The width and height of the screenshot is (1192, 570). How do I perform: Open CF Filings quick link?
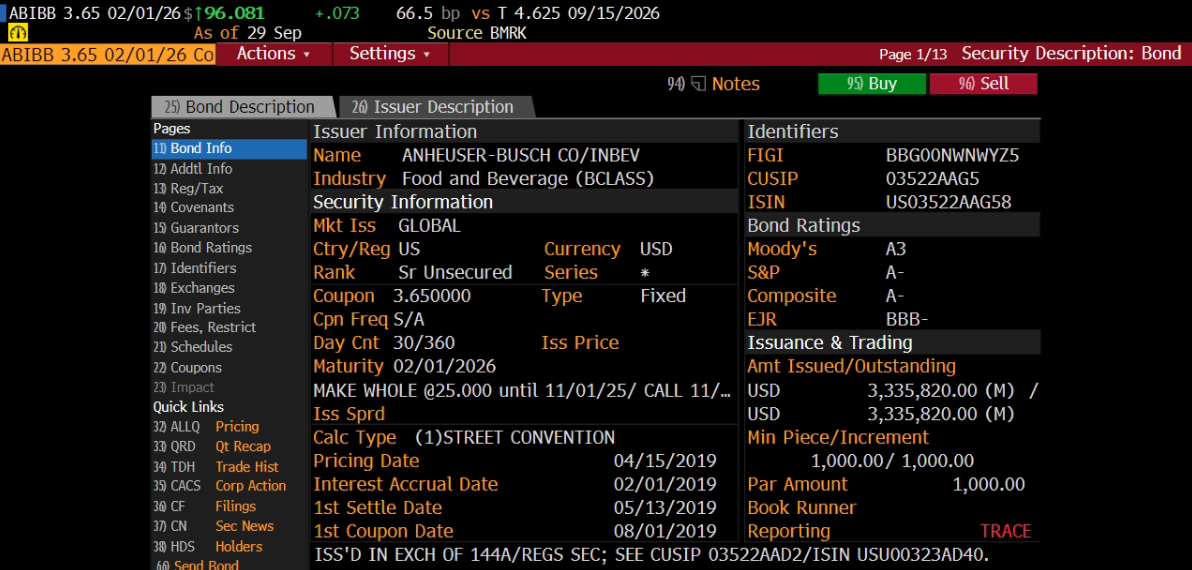[204, 507]
